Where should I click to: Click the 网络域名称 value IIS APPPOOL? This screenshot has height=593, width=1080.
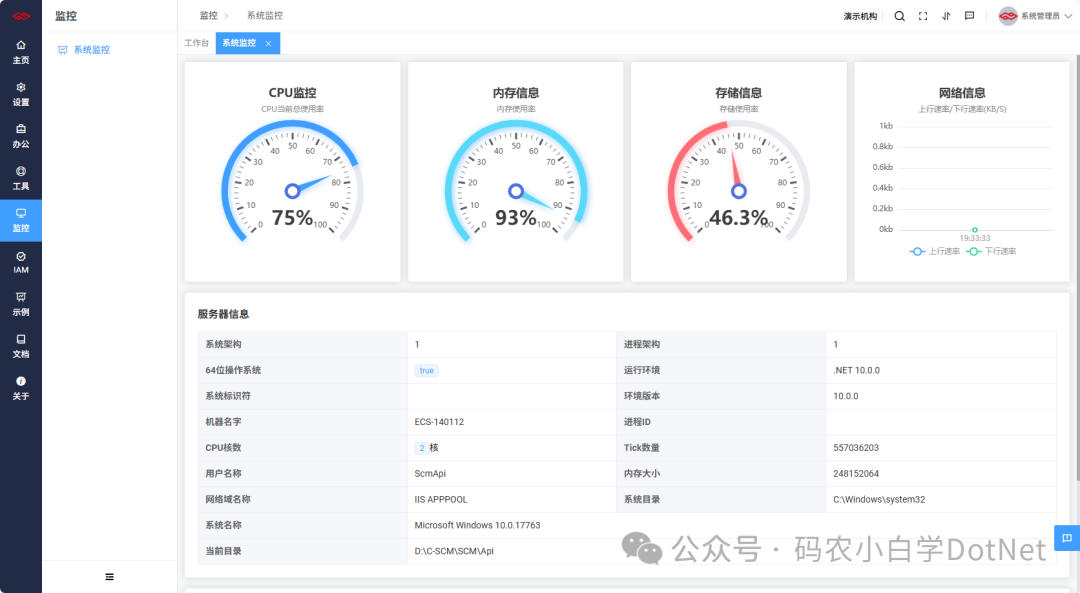pyautogui.click(x=441, y=499)
